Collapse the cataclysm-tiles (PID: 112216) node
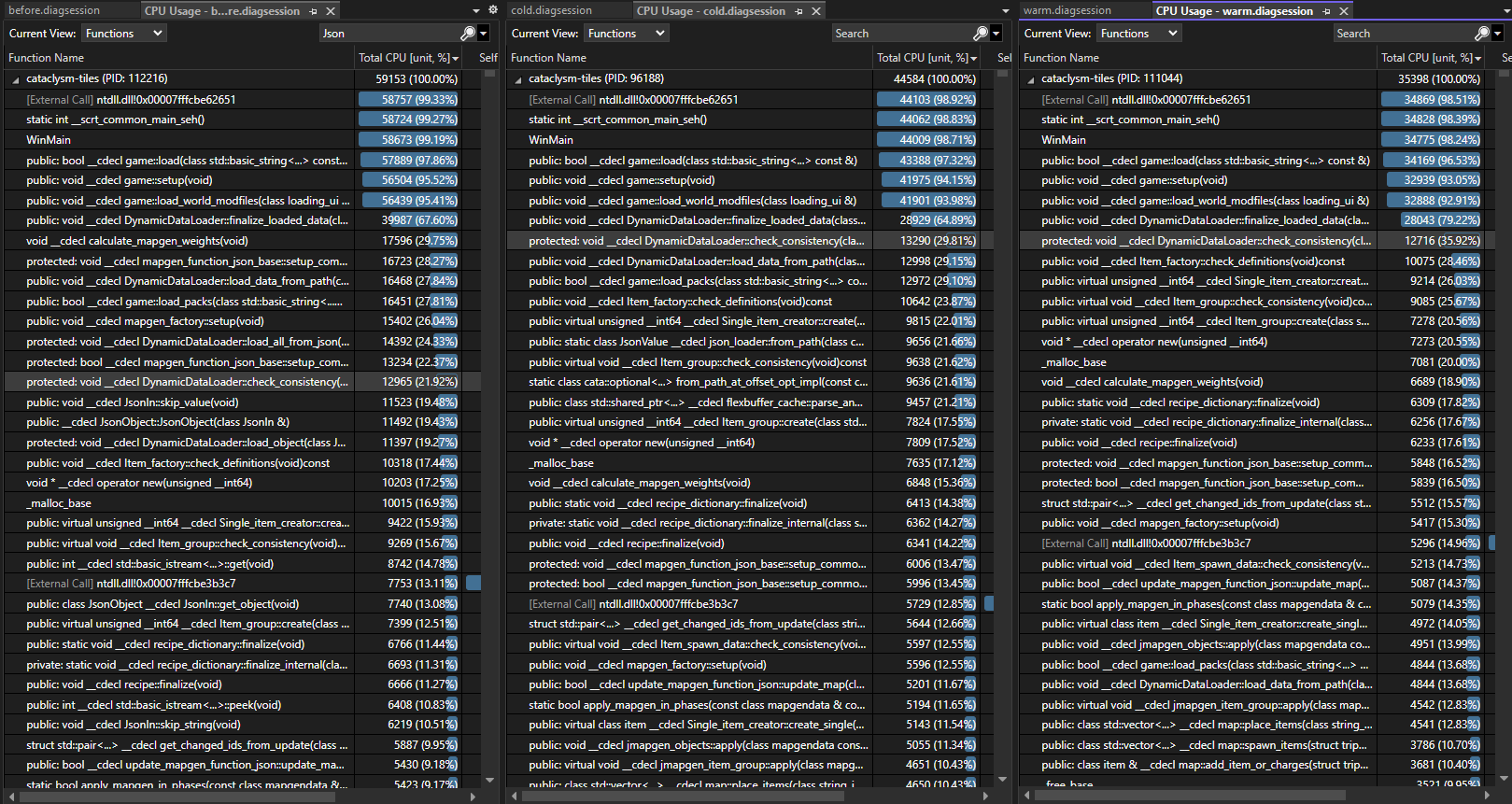Image resolution: width=1512 pixels, height=804 pixels. coord(15,79)
